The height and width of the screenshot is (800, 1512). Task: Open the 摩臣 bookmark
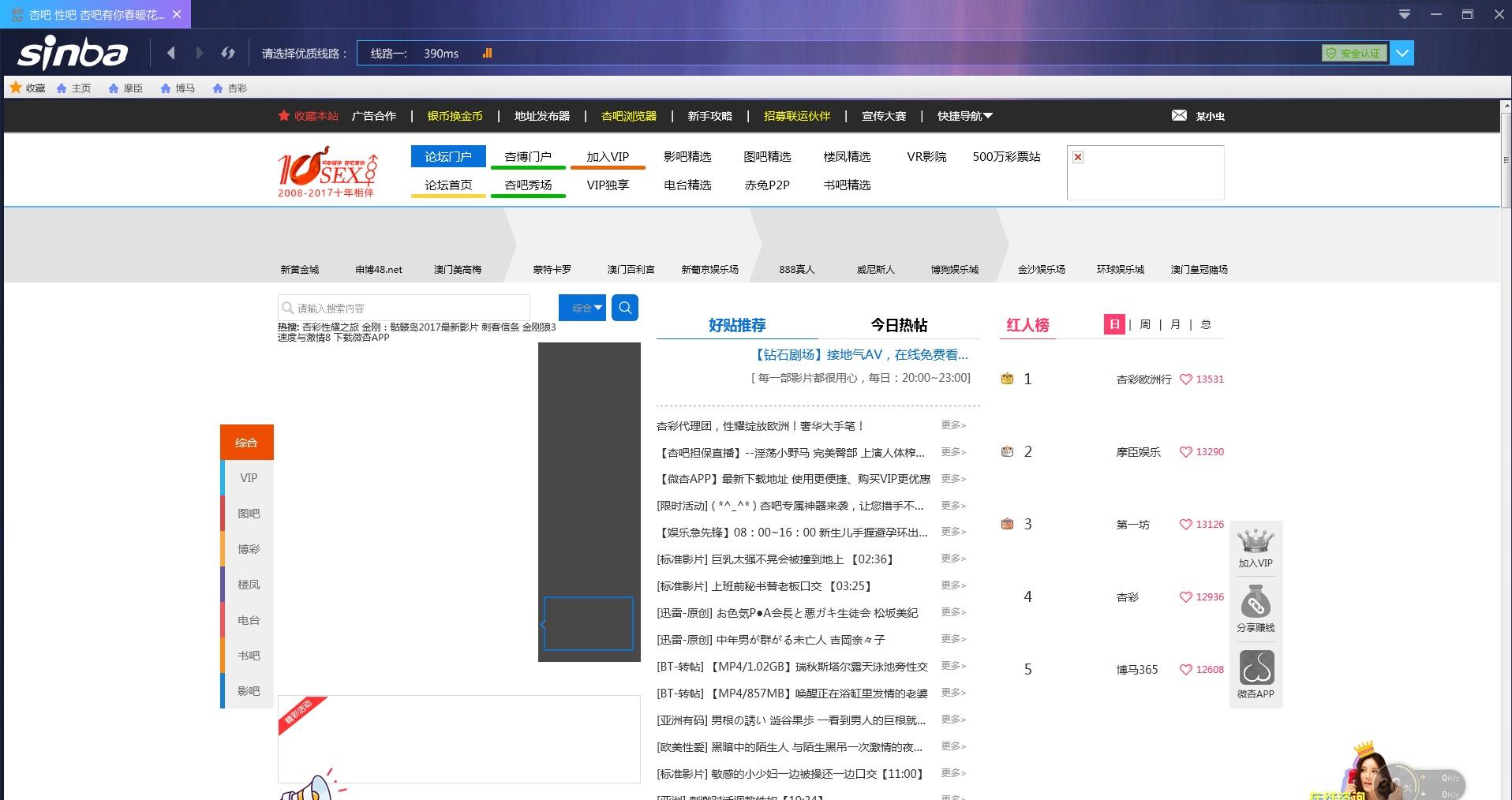click(125, 88)
